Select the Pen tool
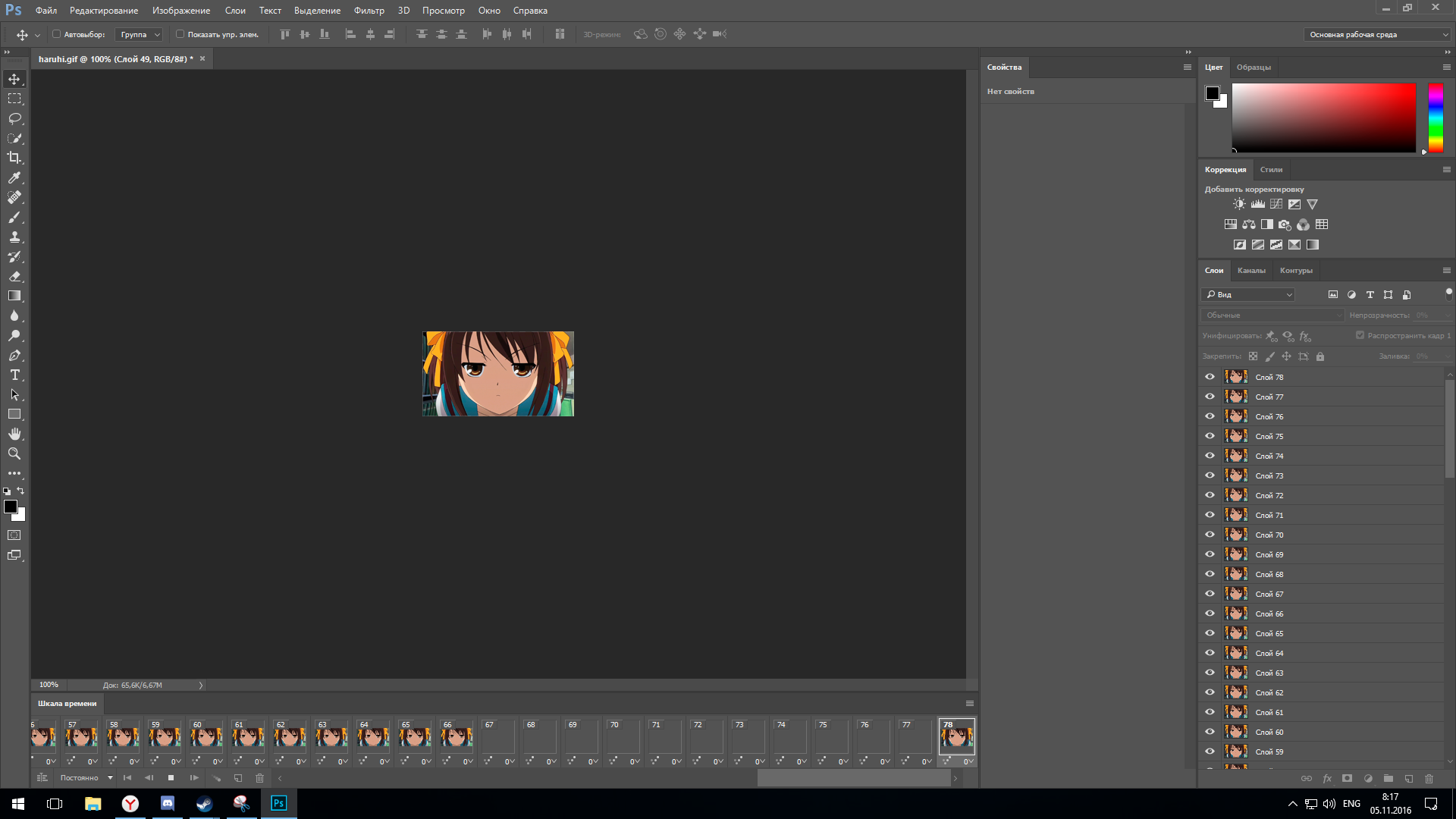The image size is (1456, 819). click(14, 355)
